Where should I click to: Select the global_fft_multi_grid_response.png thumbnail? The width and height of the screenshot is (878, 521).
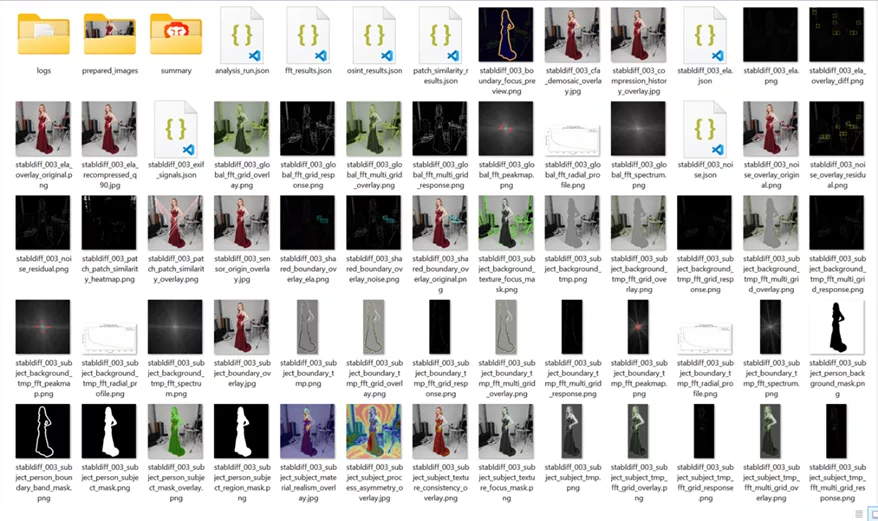click(440, 129)
